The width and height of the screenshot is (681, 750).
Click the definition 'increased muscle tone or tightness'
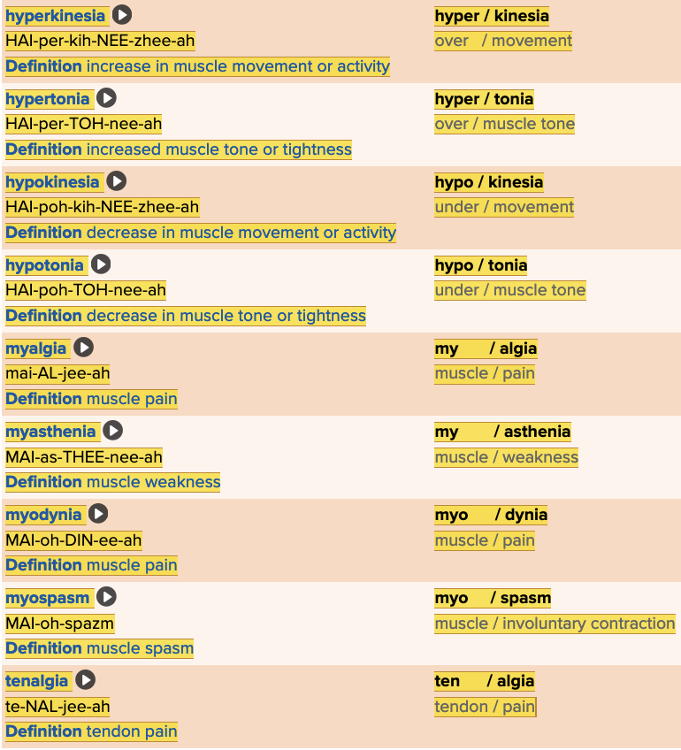click(x=218, y=149)
